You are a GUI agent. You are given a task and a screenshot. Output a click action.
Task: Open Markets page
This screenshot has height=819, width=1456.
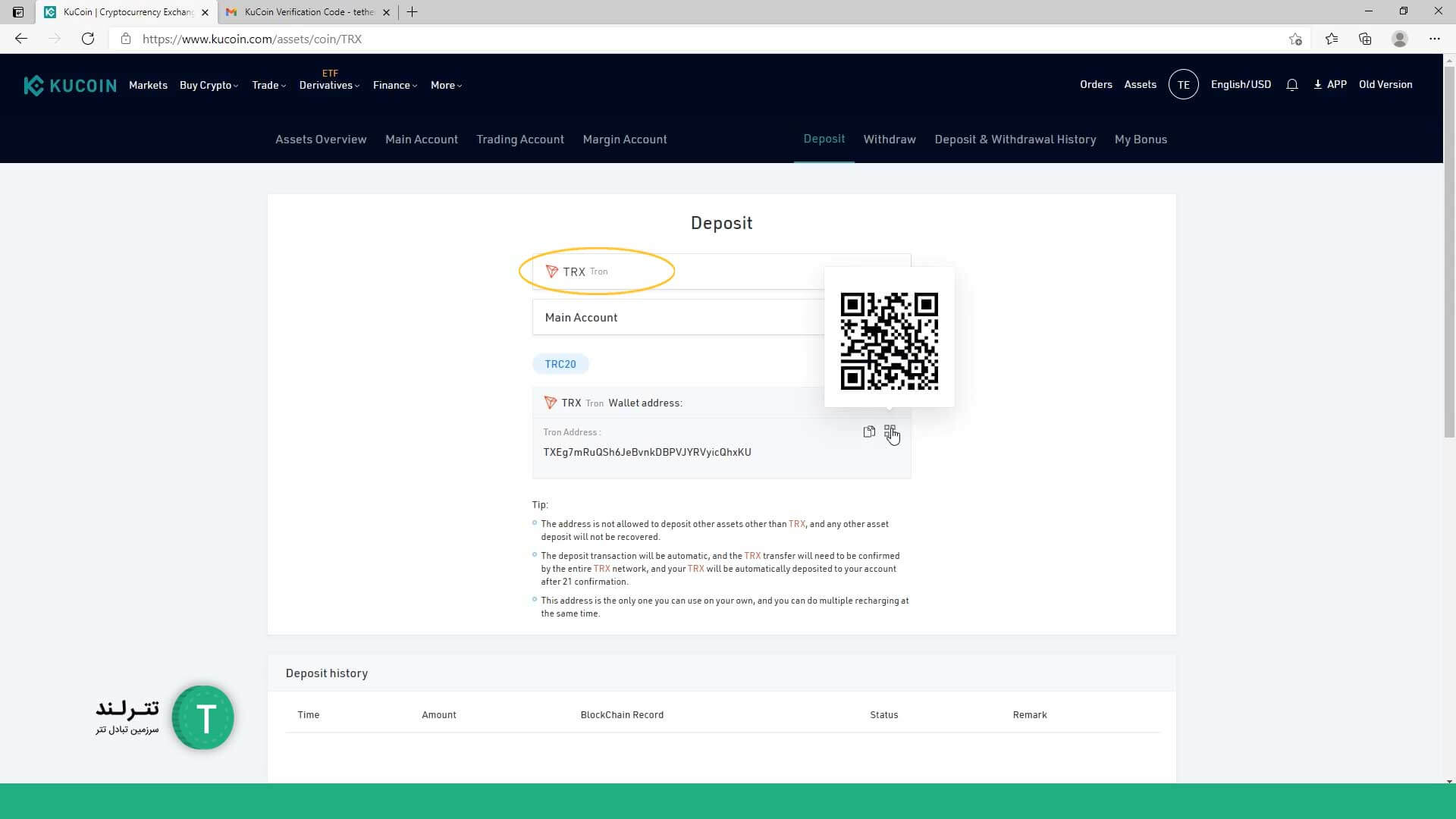pos(148,85)
